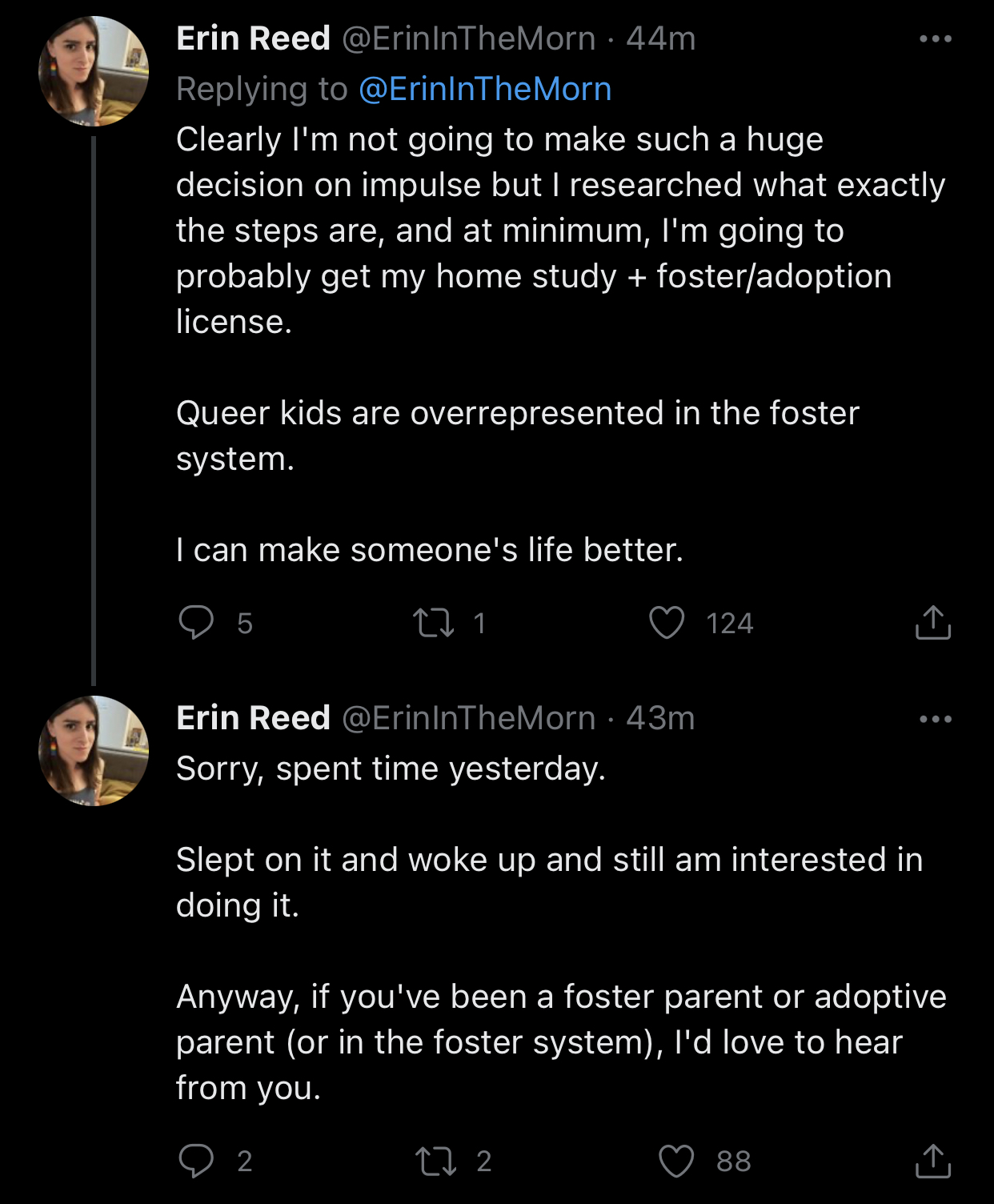This screenshot has width=994, height=1204.
Task: Like the tweet with 88 likes
Action: click(676, 1161)
